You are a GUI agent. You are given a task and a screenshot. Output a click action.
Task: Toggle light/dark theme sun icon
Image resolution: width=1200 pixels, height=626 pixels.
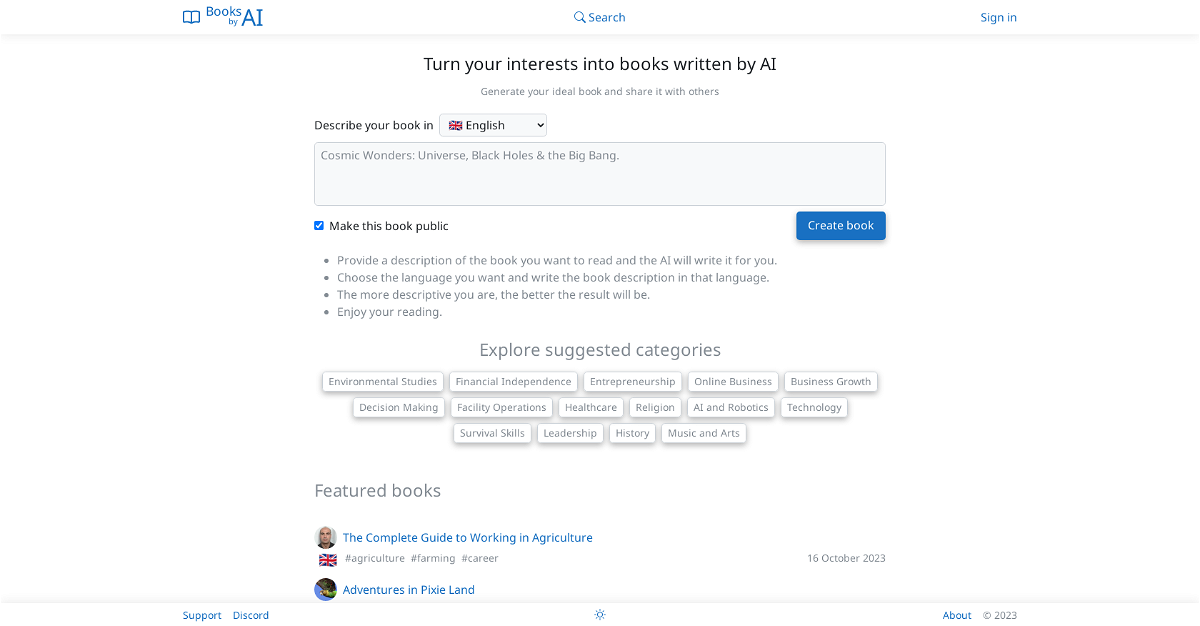(x=600, y=615)
